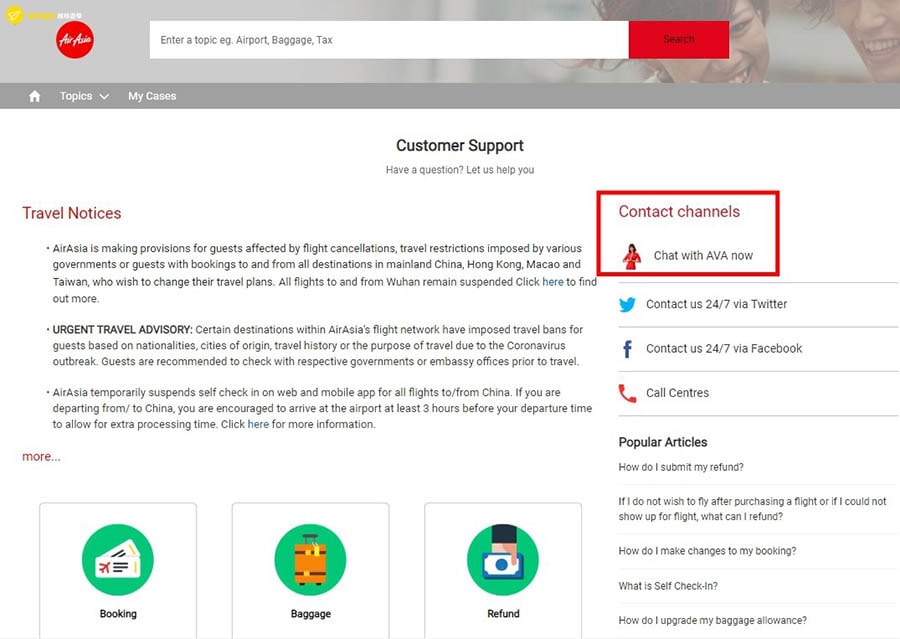Open the Baggage suitcase icon tile
The width and height of the screenshot is (900, 639).
pyautogui.click(x=310, y=561)
